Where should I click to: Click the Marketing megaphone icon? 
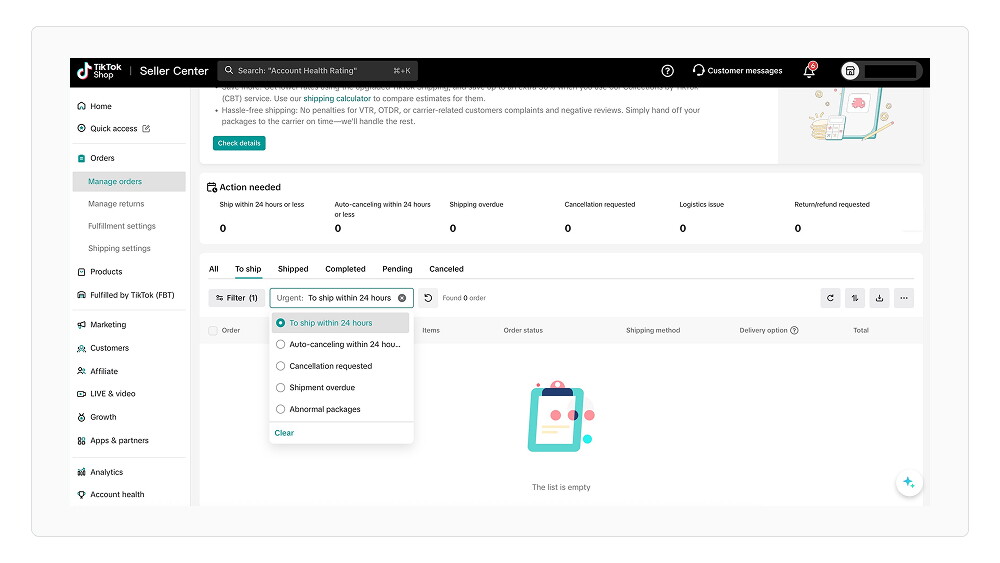(81, 325)
